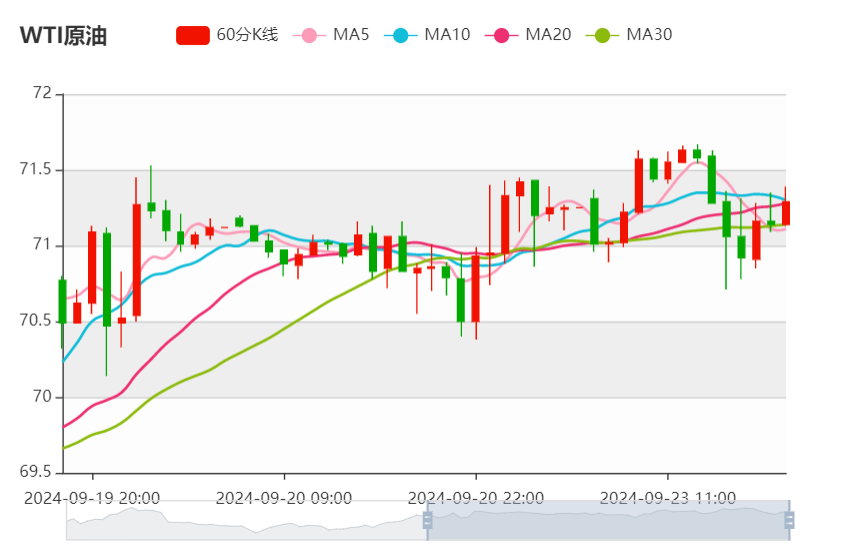Toggle the 60分K线 red legend swatch
The image size is (858, 557).
click(192, 35)
